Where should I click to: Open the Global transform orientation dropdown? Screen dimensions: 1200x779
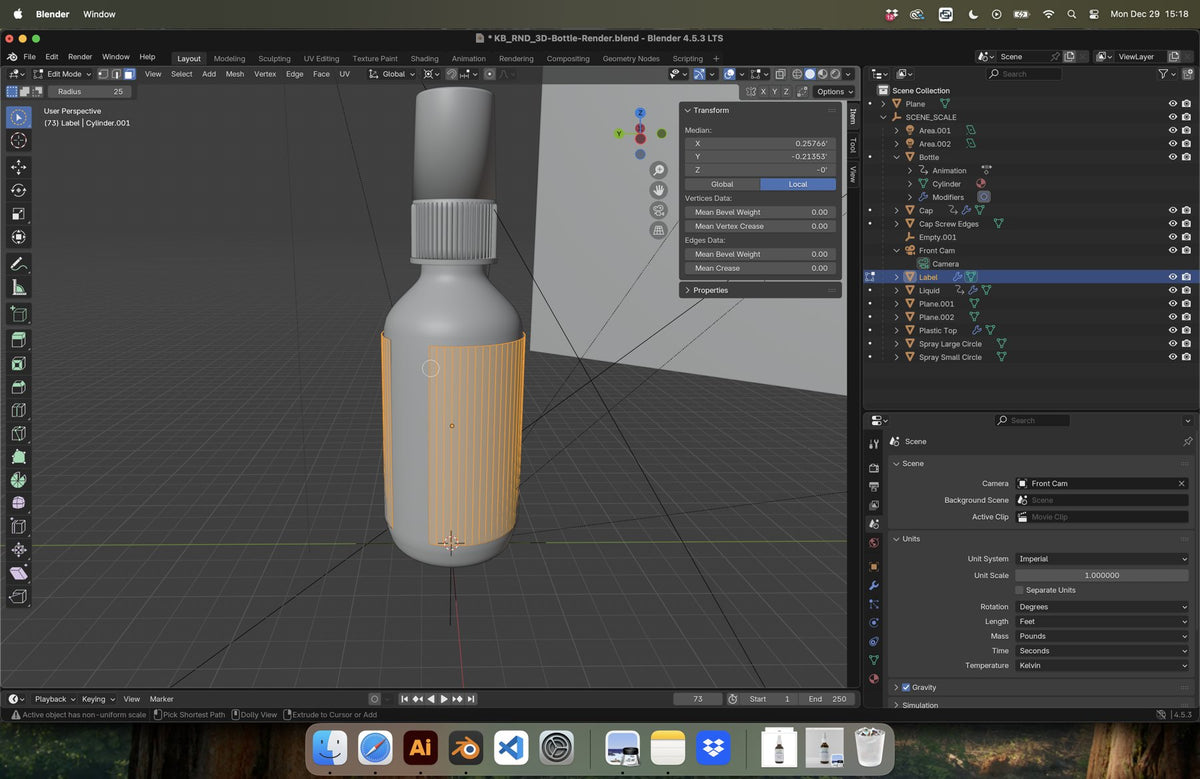point(392,74)
